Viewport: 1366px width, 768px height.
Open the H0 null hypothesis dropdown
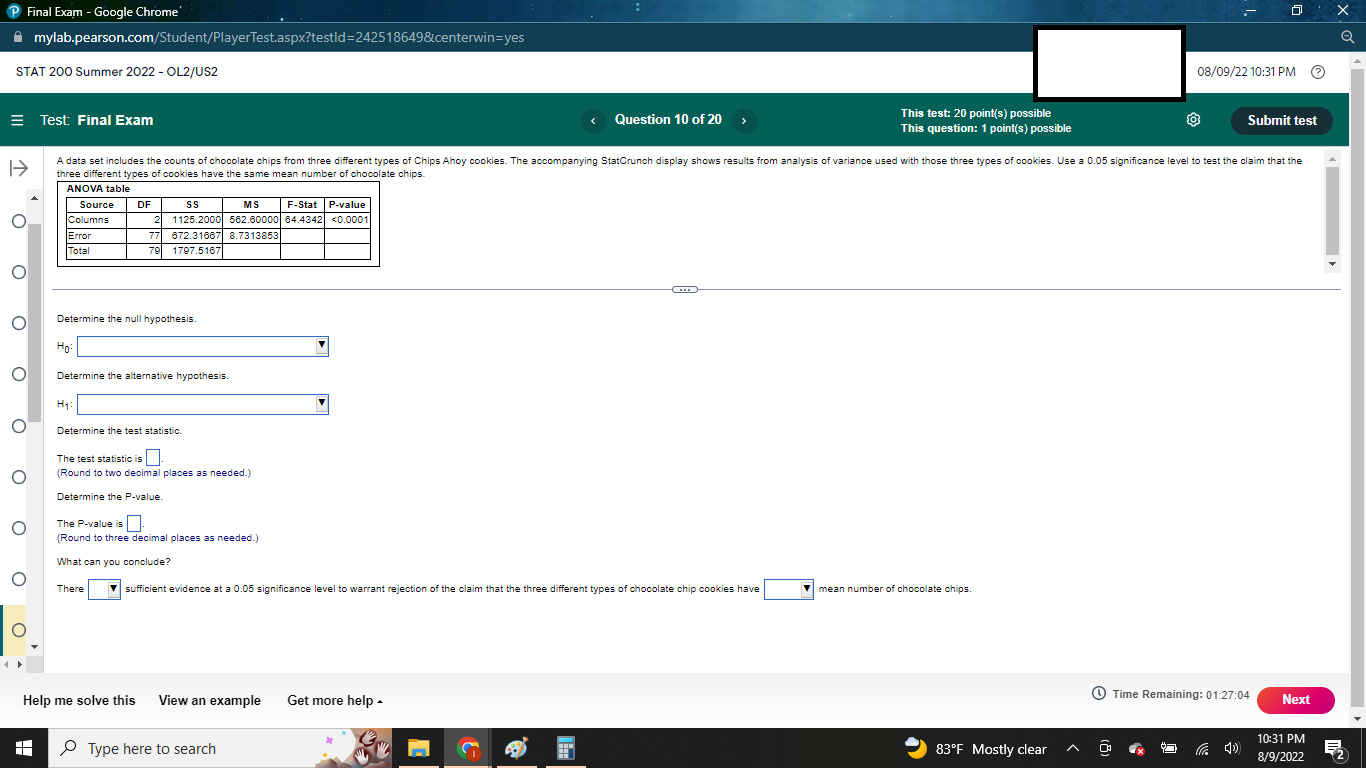tap(321, 346)
